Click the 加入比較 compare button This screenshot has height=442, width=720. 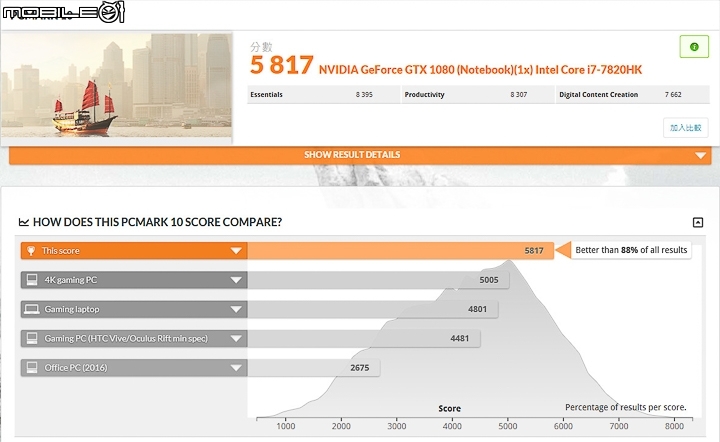click(685, 128)
